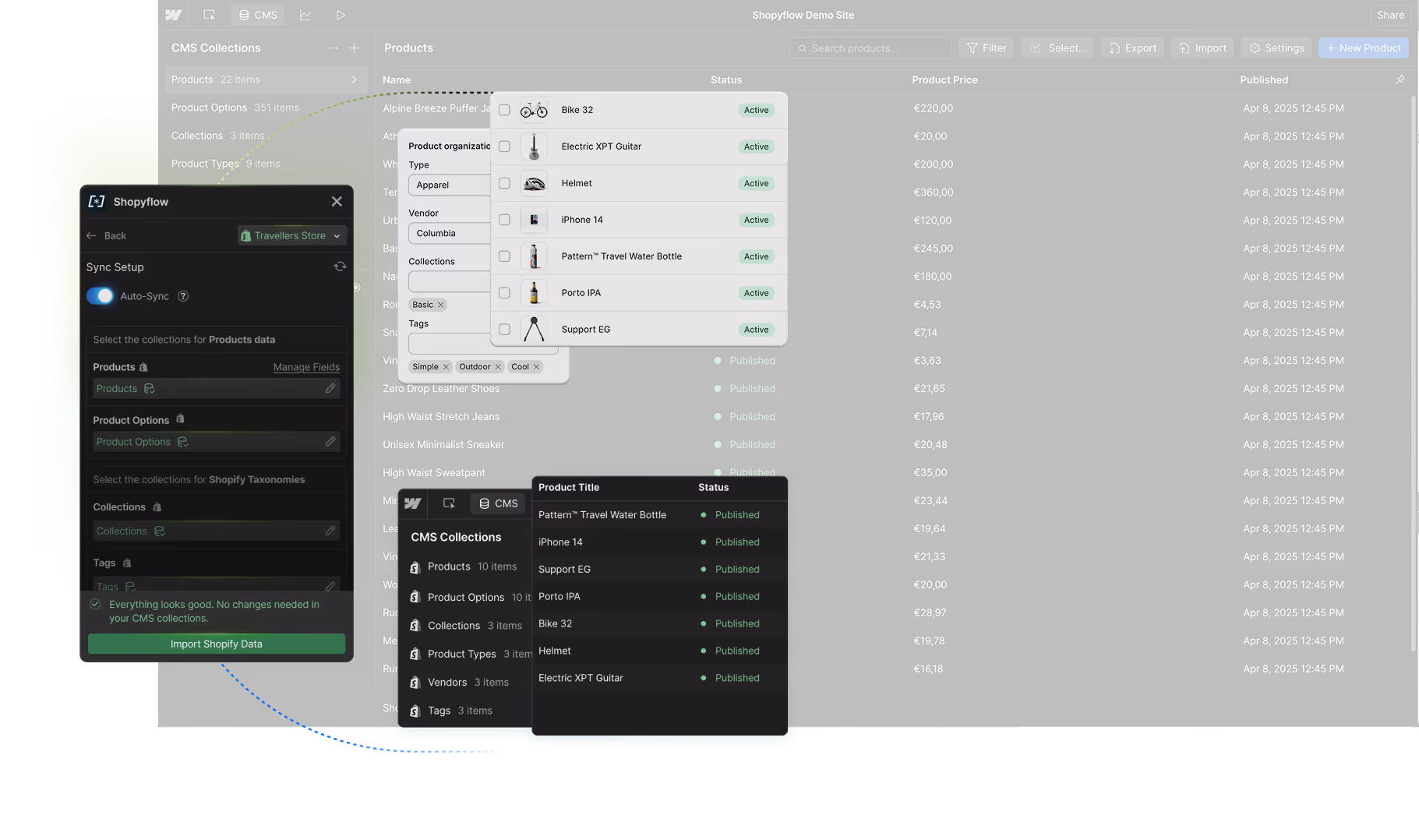The width and height of the screenshot is (1419, 840).
Task: Expand the Products 22 items collection chevron
Action: (355, 79)
